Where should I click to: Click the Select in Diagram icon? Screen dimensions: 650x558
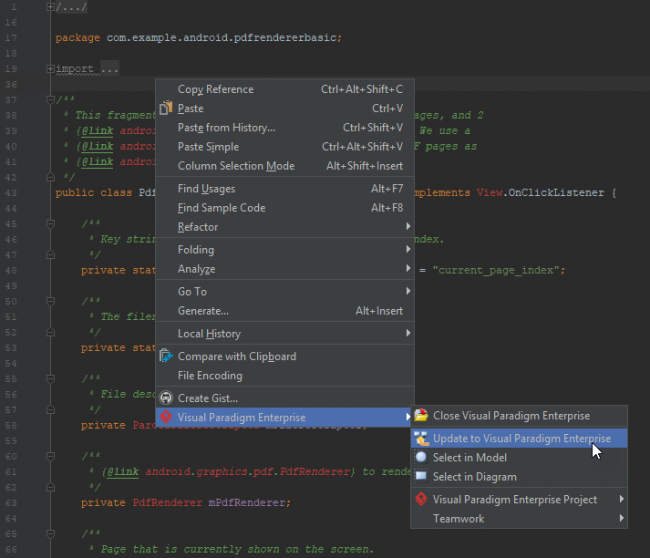tap(422, 477)
